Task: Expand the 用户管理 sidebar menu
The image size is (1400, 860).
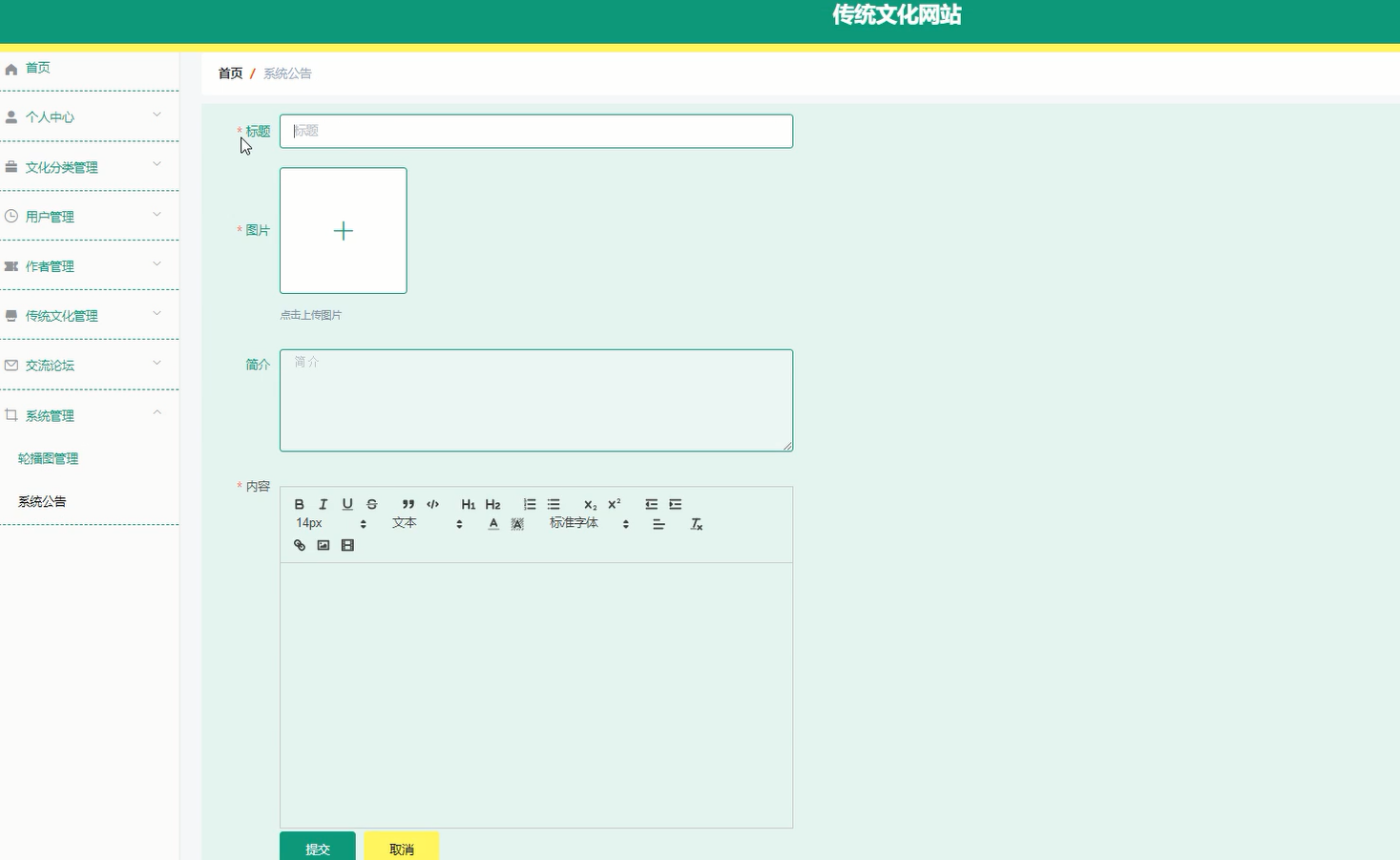Action: click(x=90, y=217)
